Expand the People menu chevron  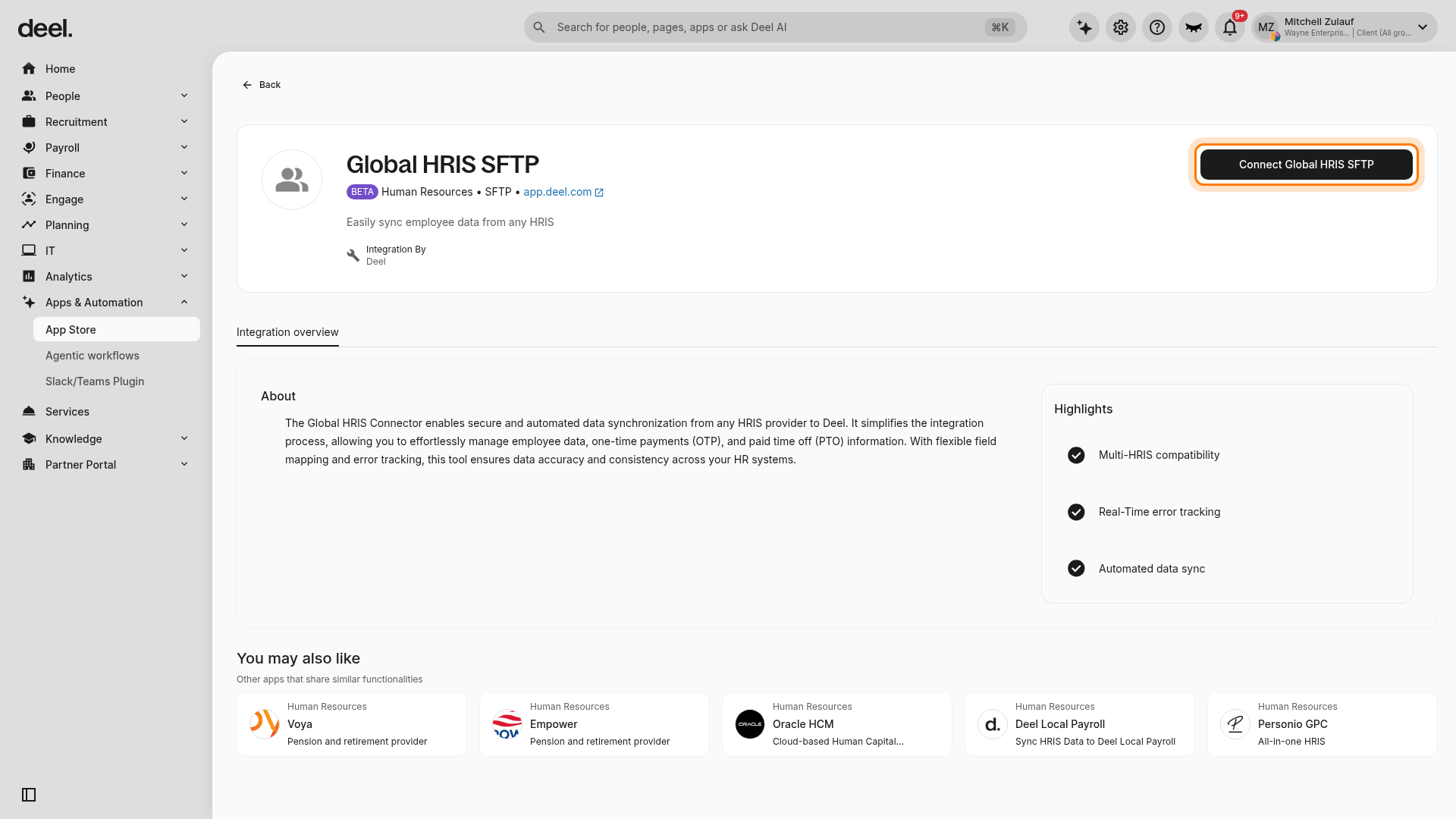click(184, 96)
